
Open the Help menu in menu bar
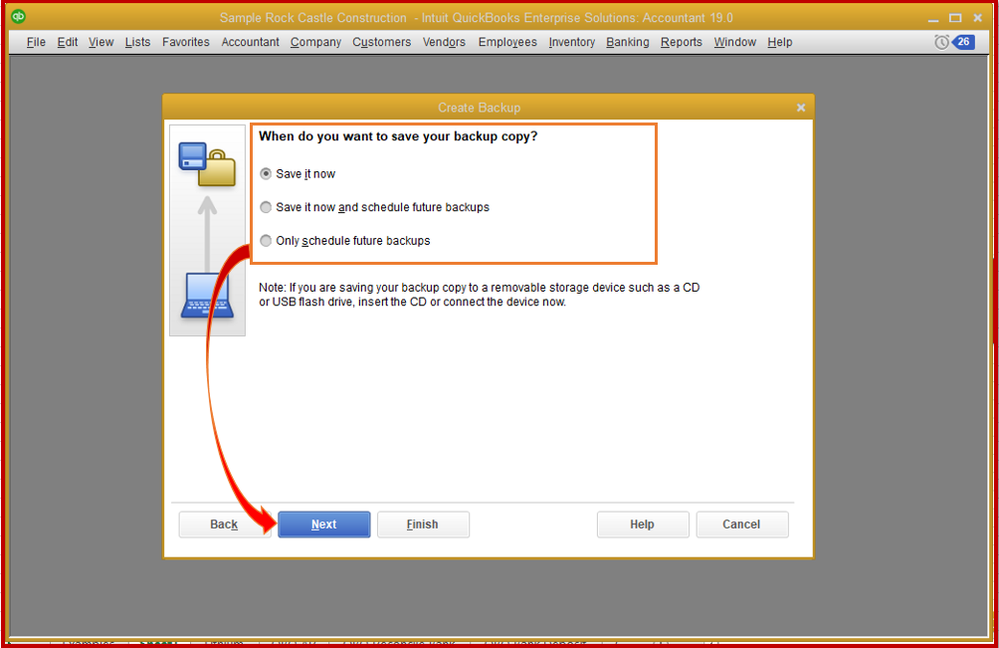click(x=780, y=42)
